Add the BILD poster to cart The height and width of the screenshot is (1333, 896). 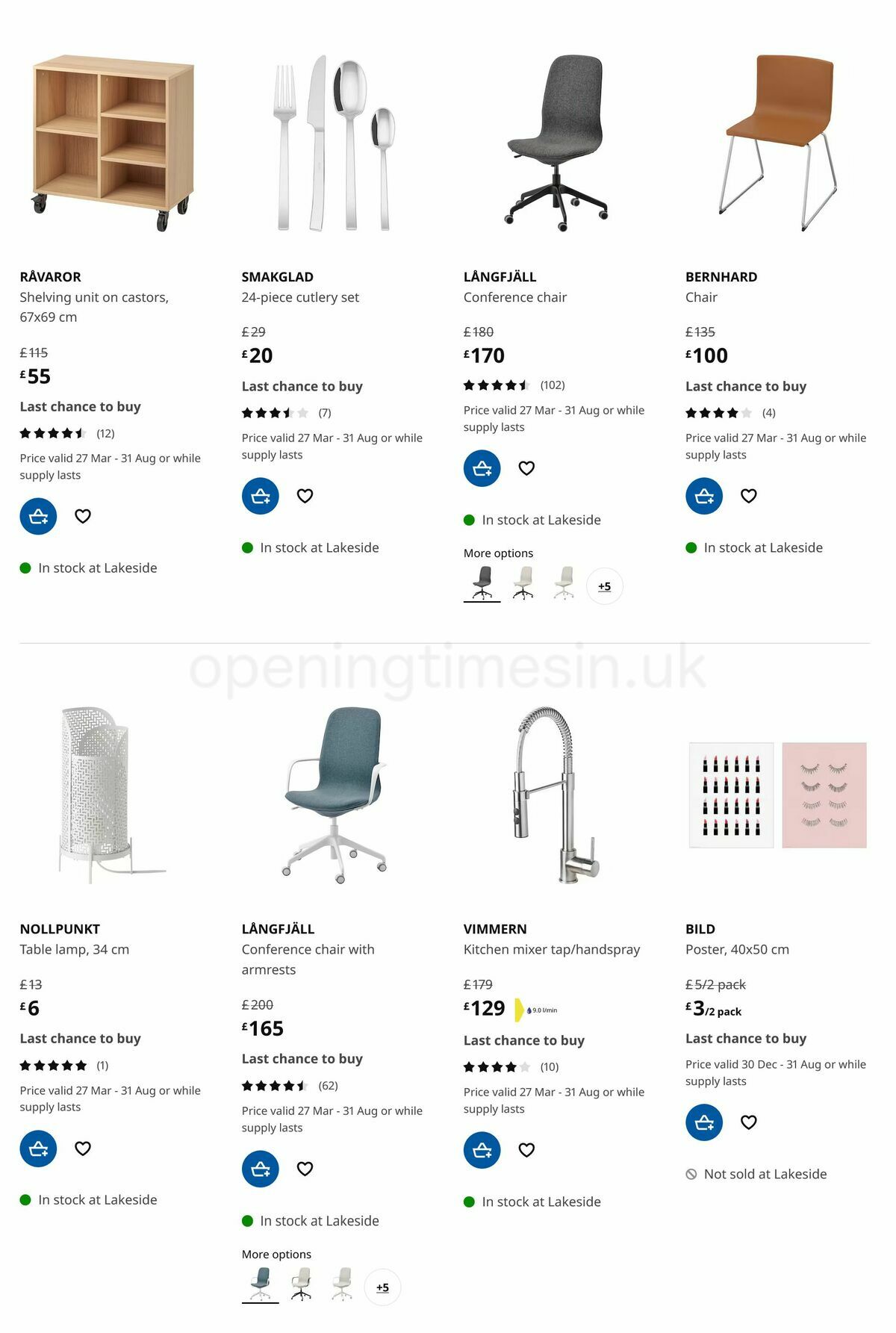coord(703,1122)
